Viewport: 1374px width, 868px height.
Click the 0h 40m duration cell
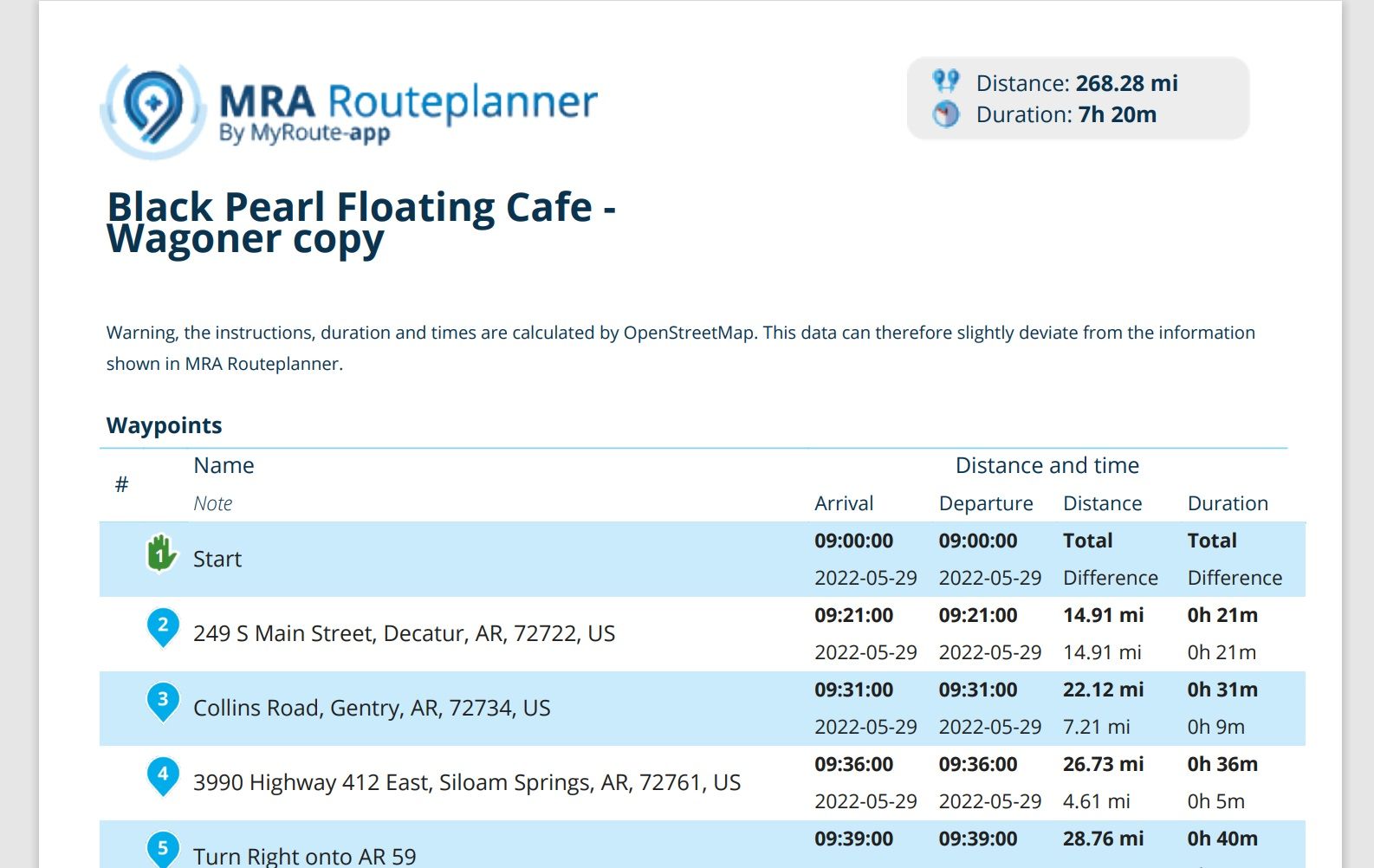[1222, 839]
